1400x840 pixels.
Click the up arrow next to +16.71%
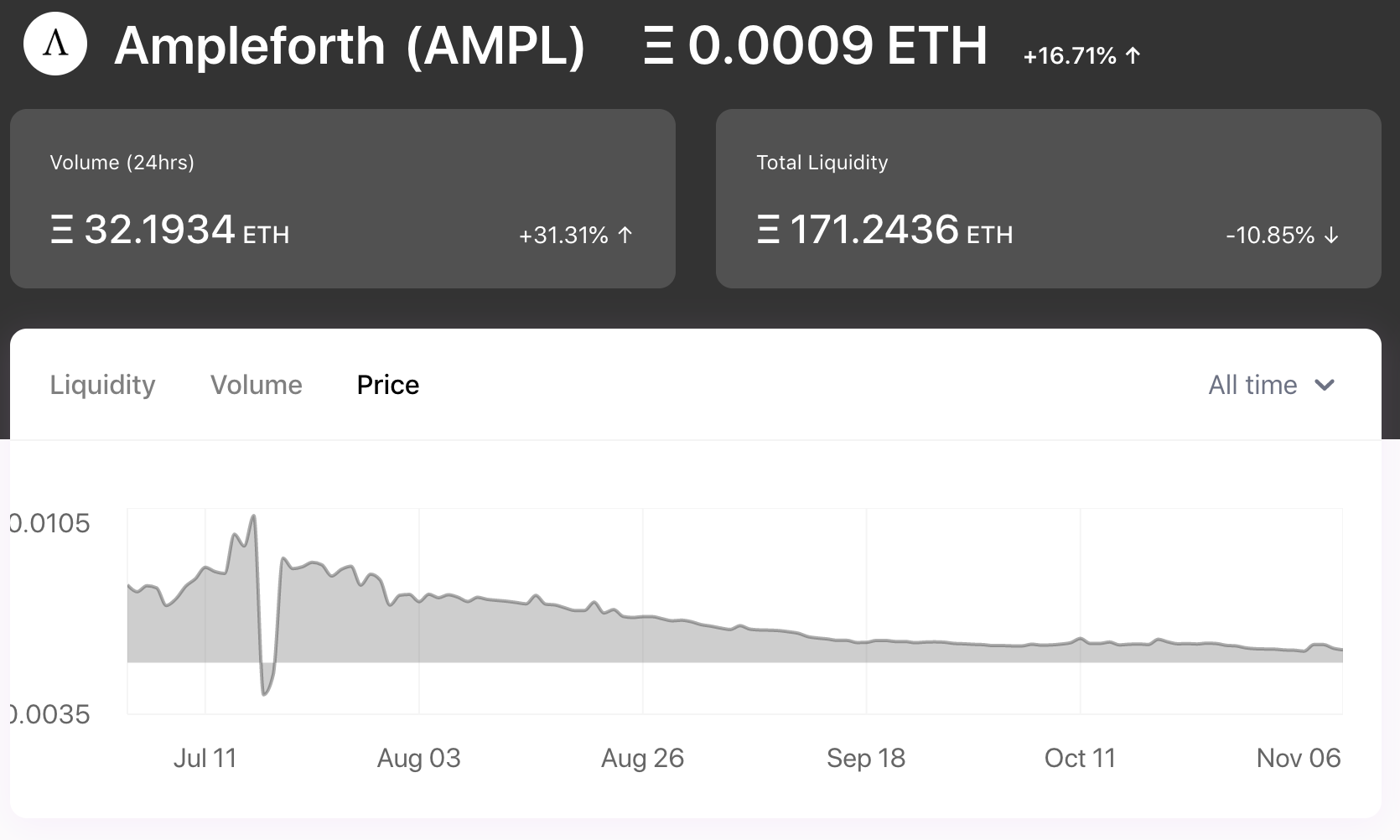1133,56
